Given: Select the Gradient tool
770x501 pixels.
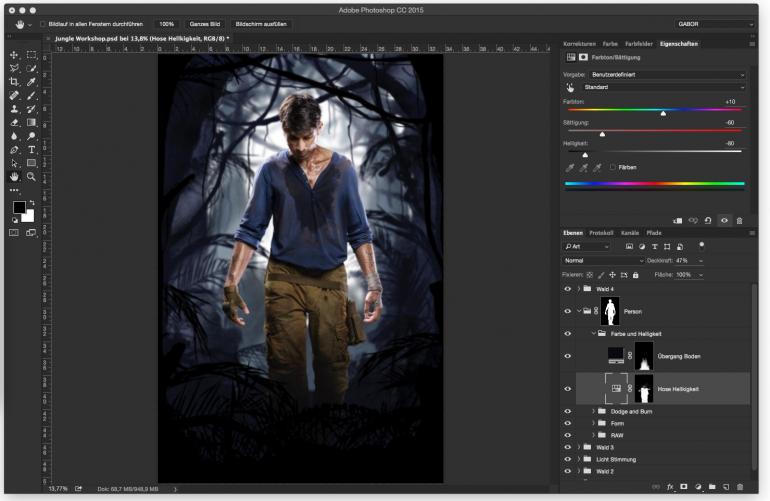Looking at the screenshot, I should tap(31, 122).
